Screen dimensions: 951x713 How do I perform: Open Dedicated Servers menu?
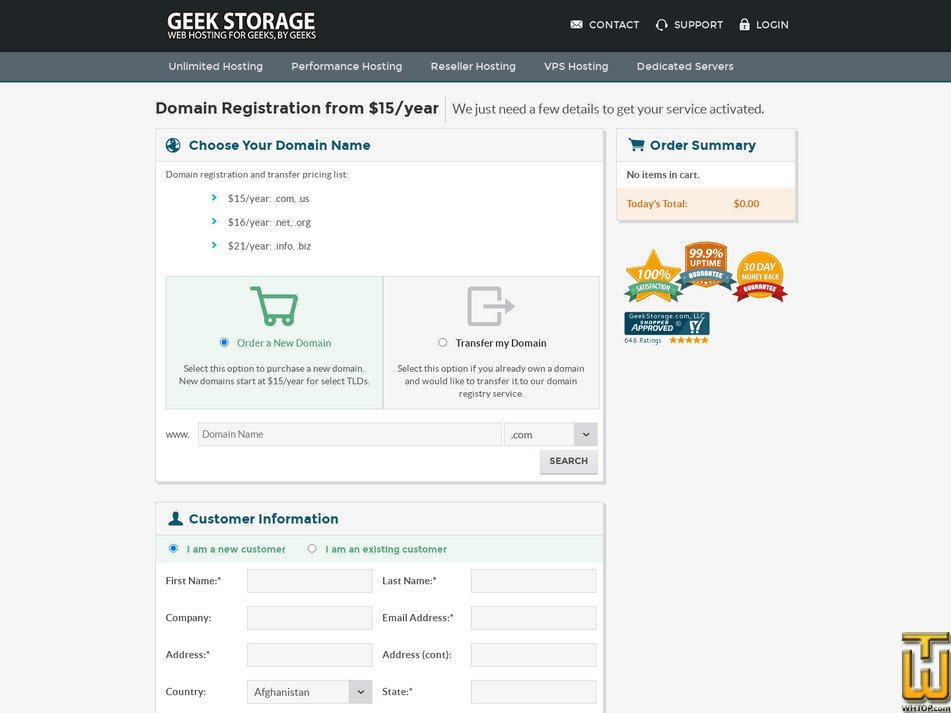[685, 67]
